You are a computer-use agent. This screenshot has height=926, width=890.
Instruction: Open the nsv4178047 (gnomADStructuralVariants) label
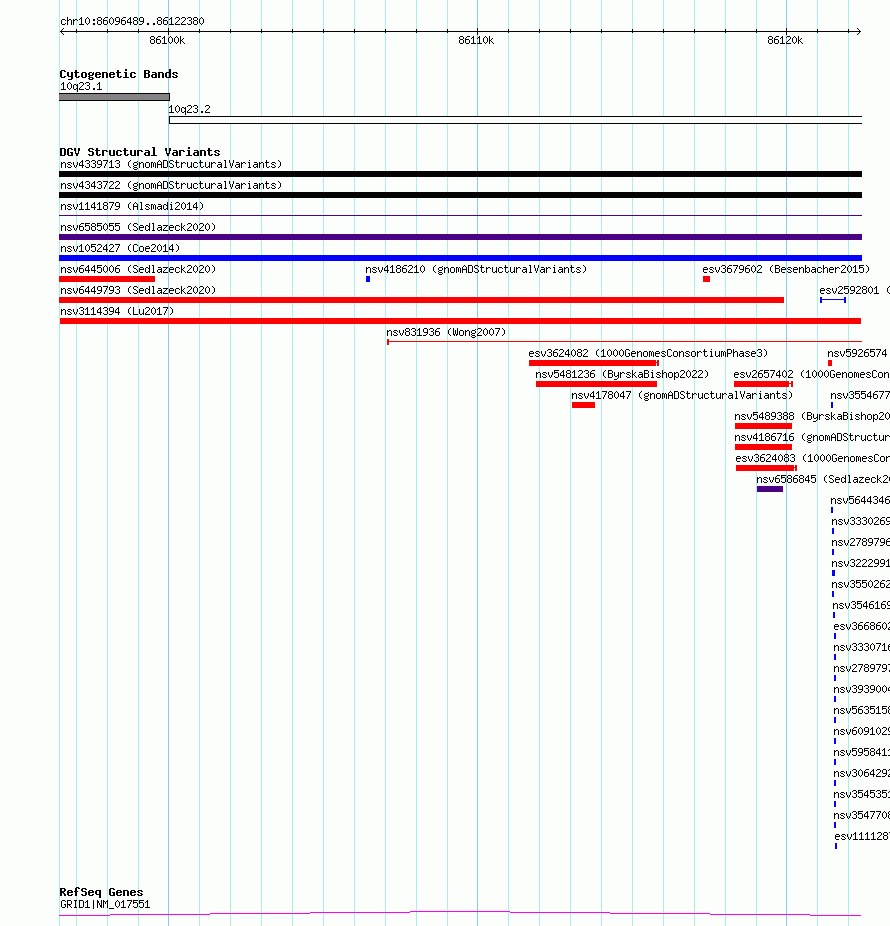682,396
